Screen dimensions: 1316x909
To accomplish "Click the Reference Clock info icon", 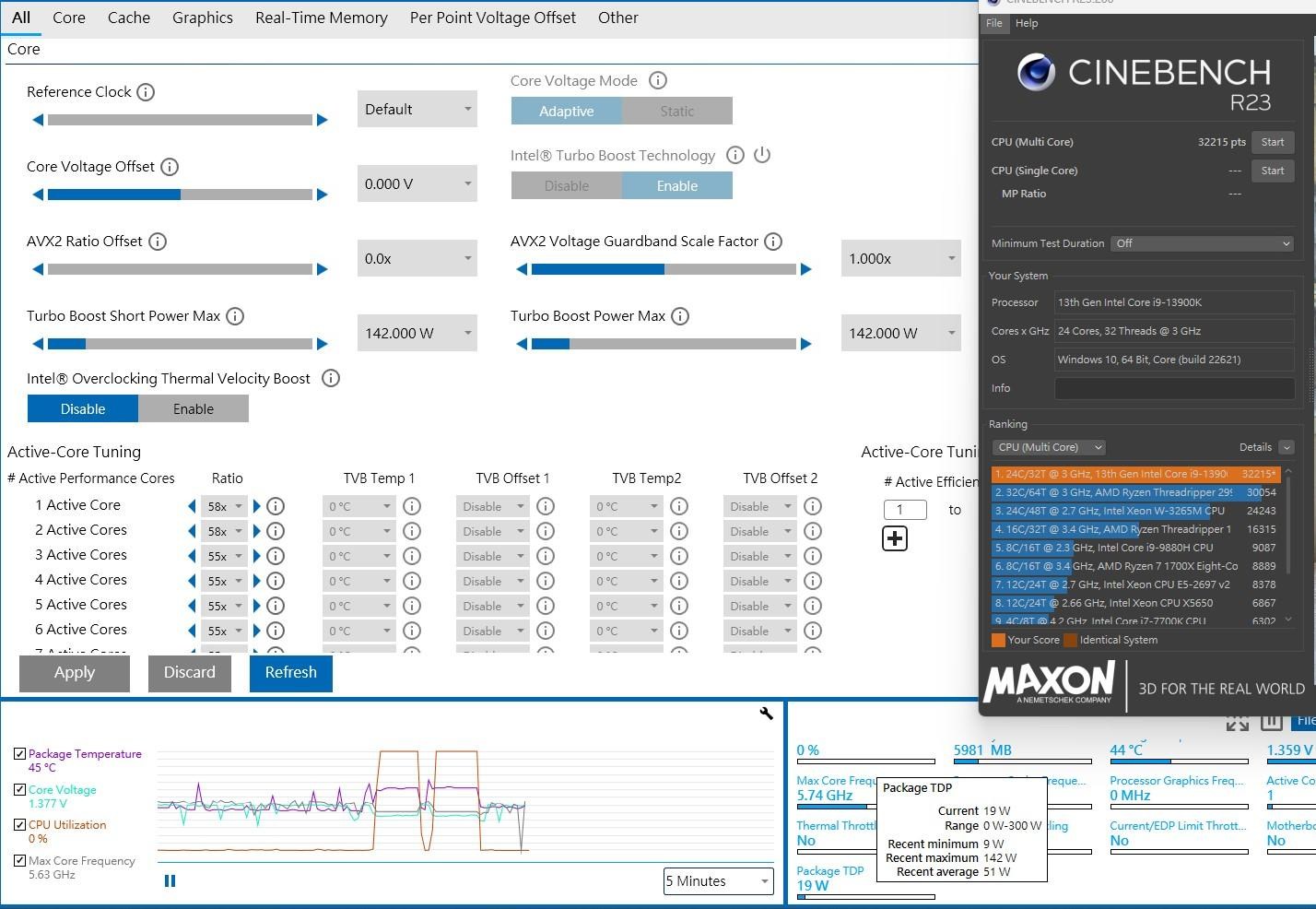I will (x=146, y=92).
